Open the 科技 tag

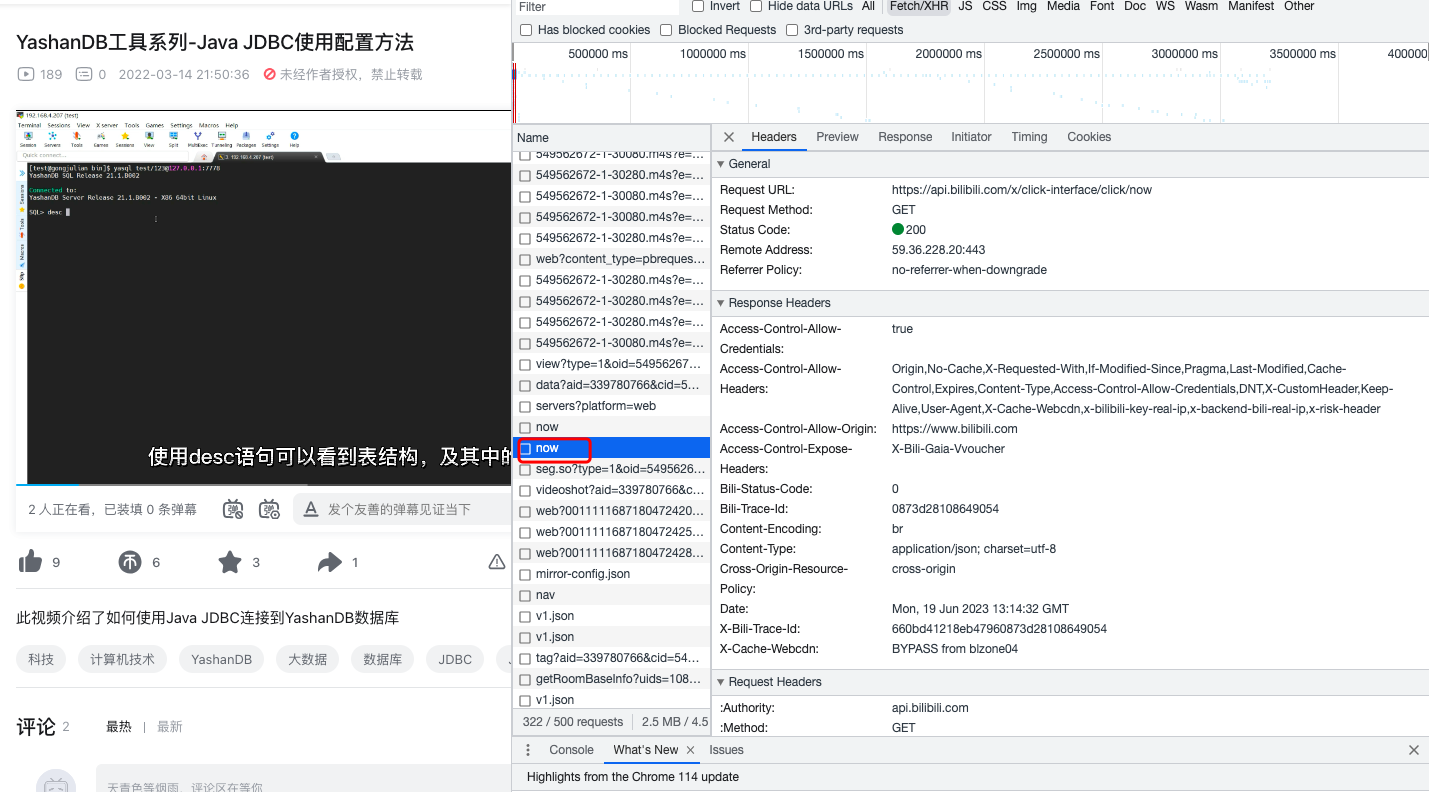41,659
